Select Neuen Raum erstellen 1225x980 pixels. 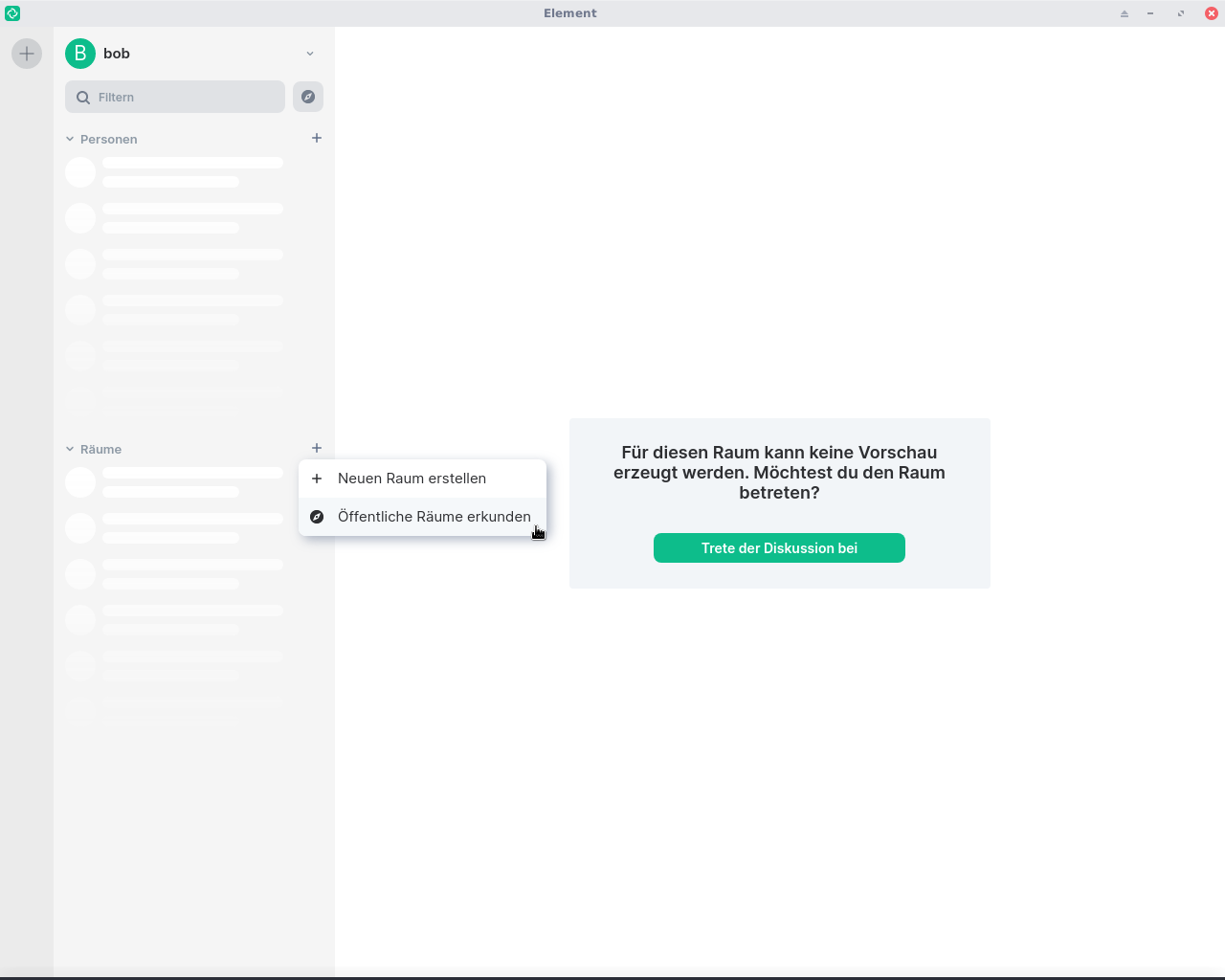422,479
